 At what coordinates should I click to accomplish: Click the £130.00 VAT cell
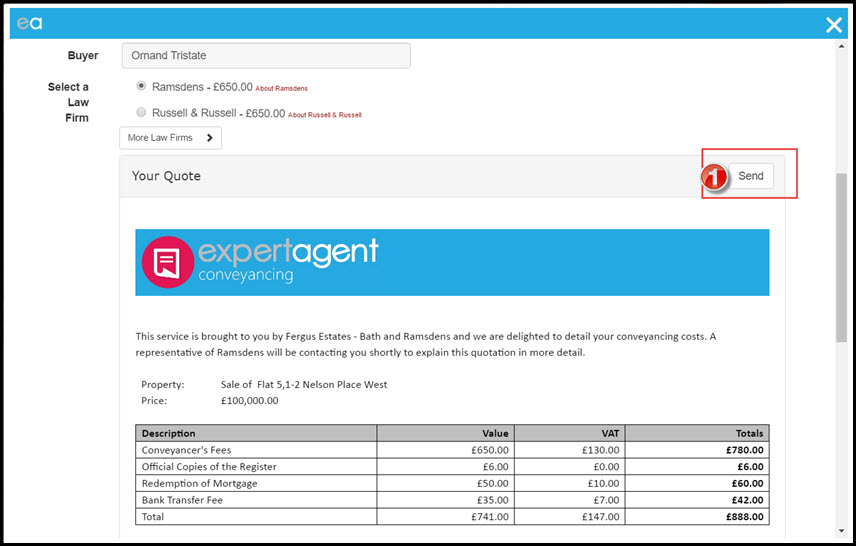tap(569, 450)
